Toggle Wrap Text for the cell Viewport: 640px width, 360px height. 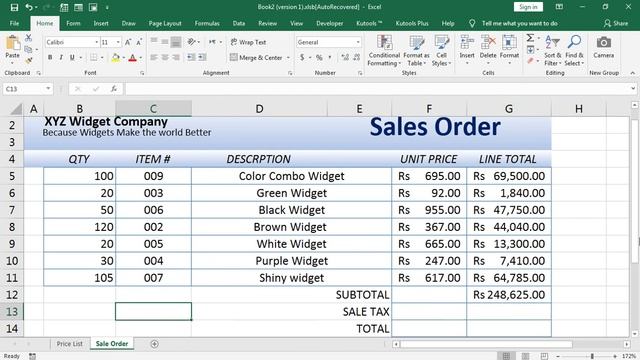tap(248, 42)
